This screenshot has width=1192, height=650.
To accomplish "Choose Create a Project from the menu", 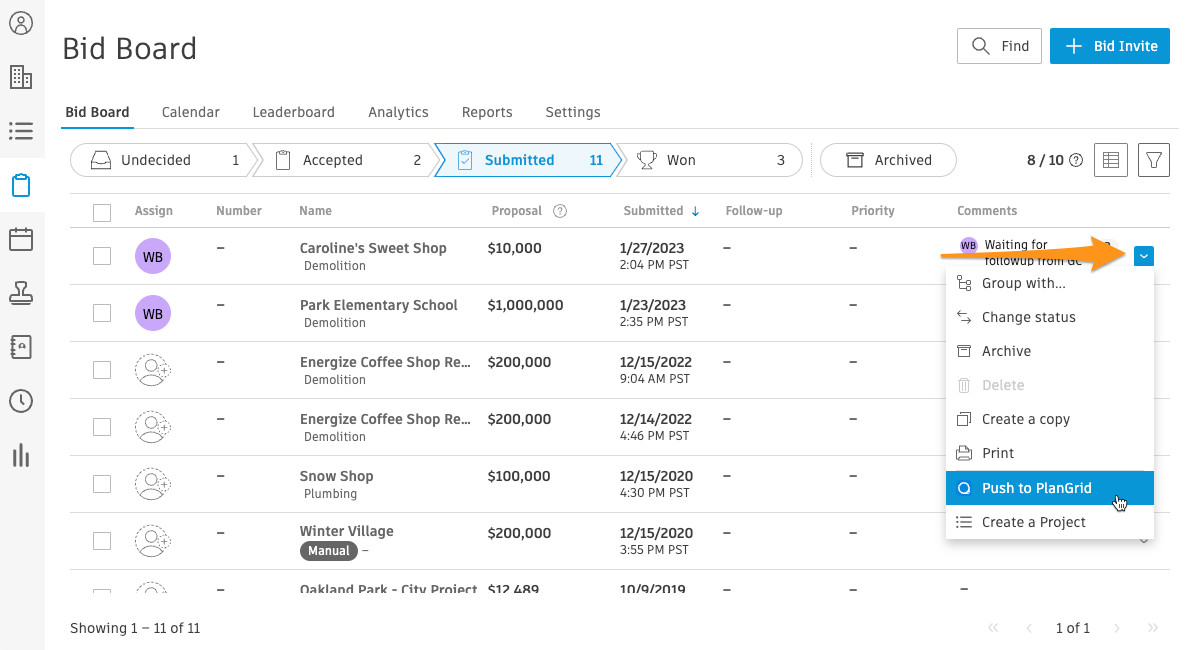I will (x=1049, y=522).
